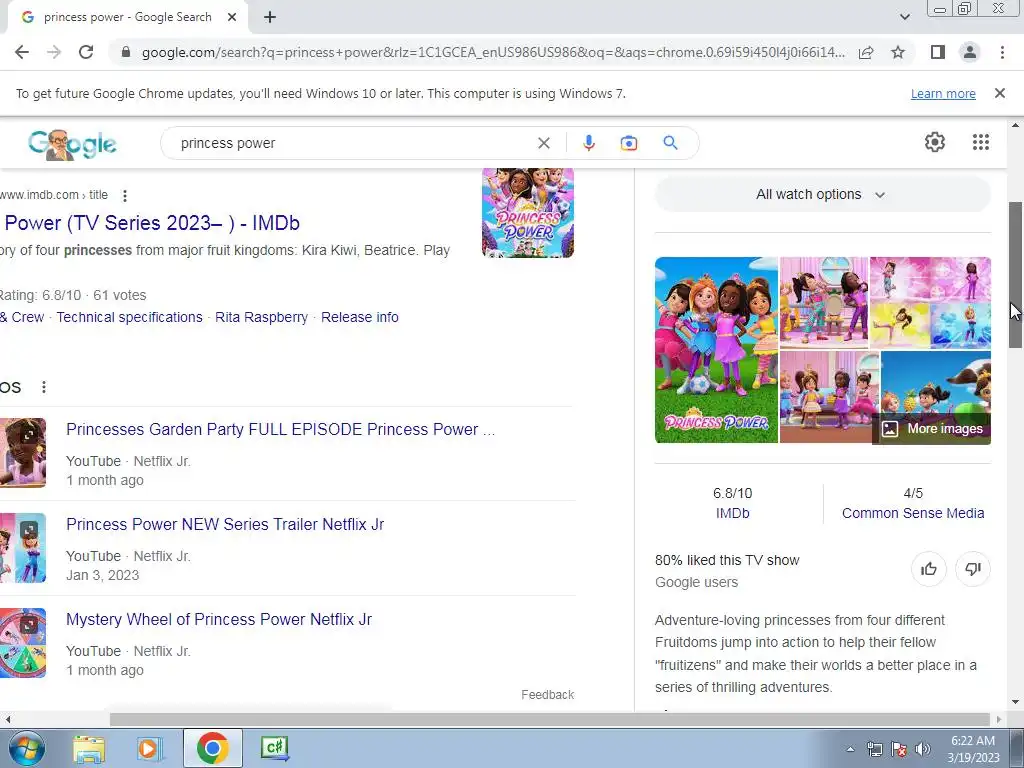Click in the princess power search field
Screen dimensions: 1024x768
(x=353, y=143)
